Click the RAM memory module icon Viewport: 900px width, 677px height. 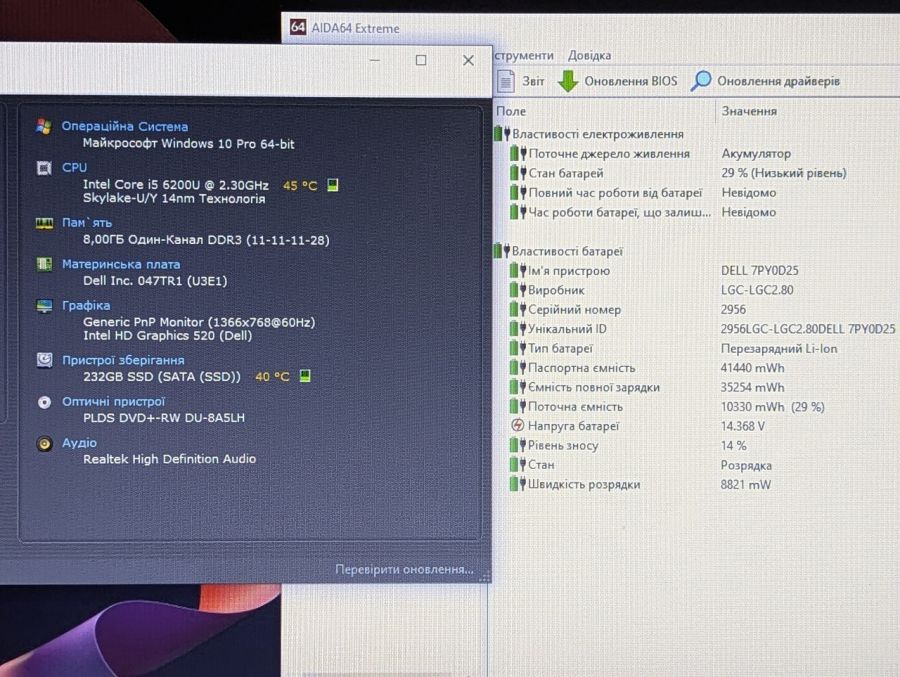point(44,223)
